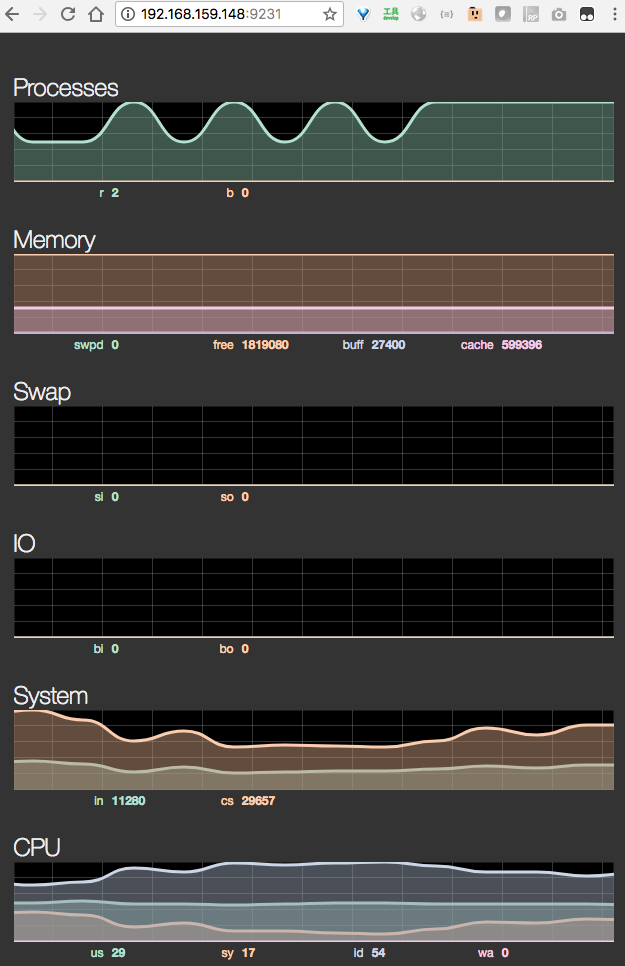
Task: Click the browser back arrow
Action: point(14,15)
